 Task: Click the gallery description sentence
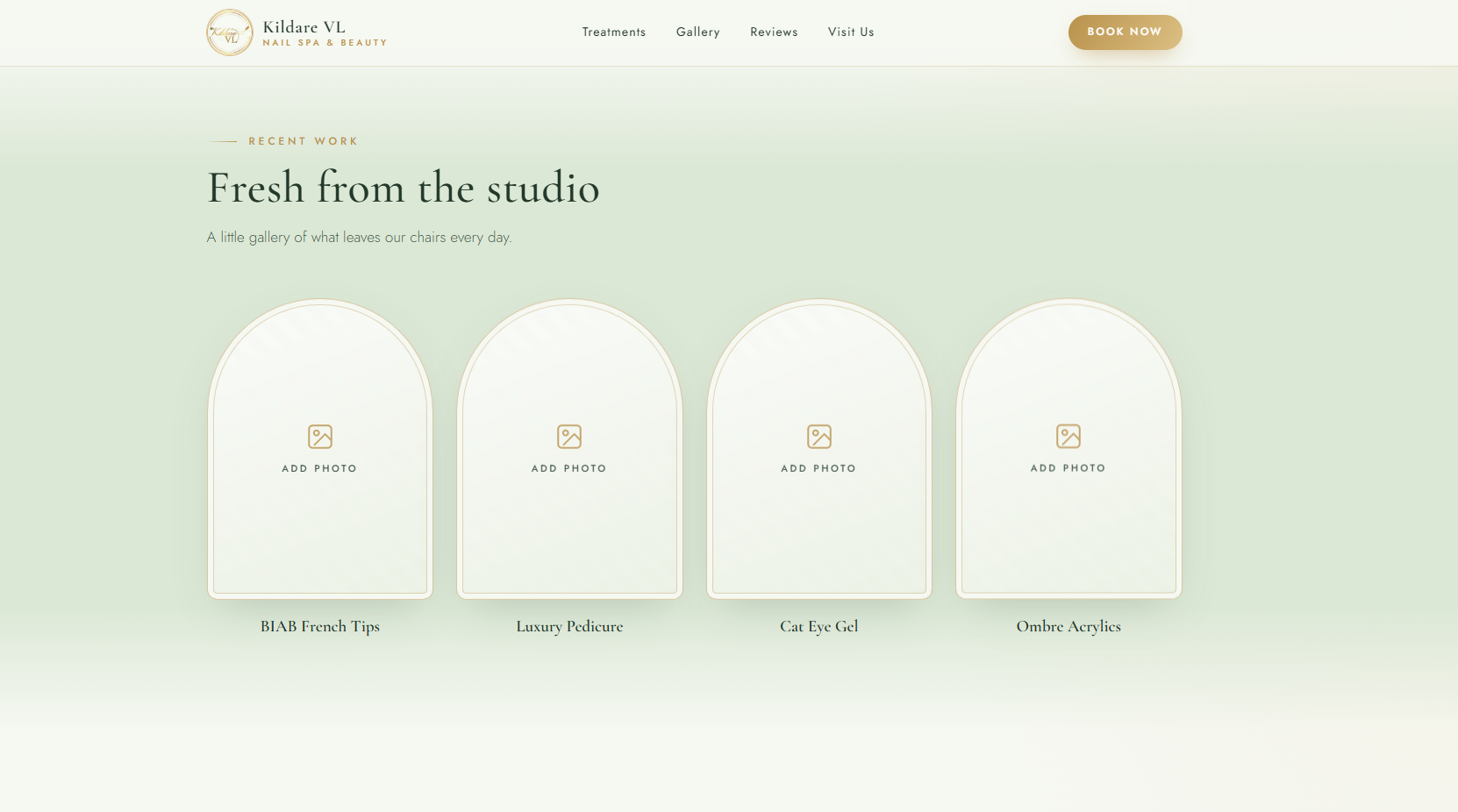tap(360, 238)
